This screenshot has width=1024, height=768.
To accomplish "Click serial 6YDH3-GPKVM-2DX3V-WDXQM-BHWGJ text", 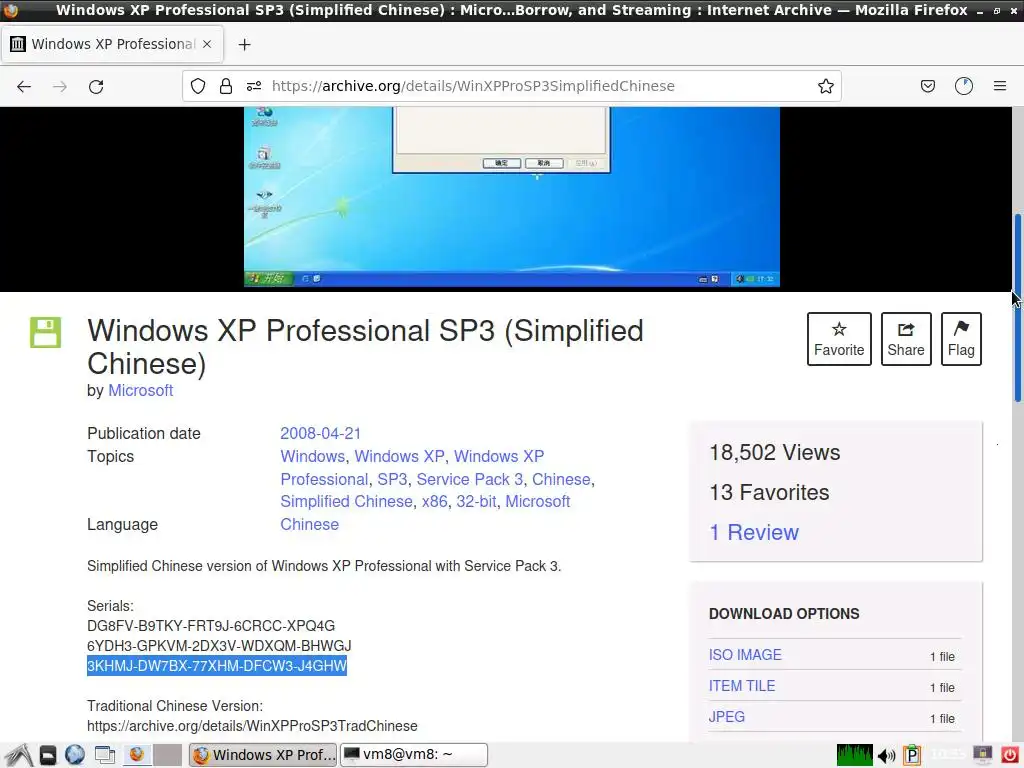I will tap(219, 646).
